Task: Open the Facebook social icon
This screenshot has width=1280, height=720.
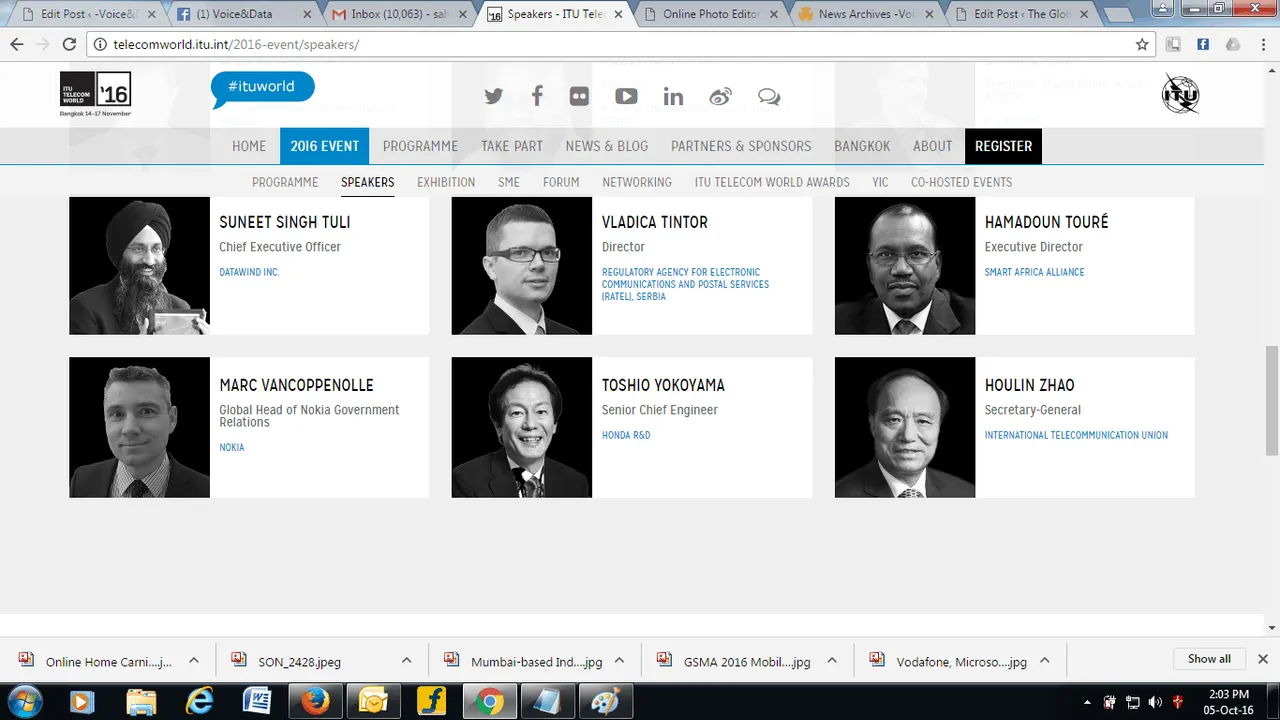Action: (537, 96)
